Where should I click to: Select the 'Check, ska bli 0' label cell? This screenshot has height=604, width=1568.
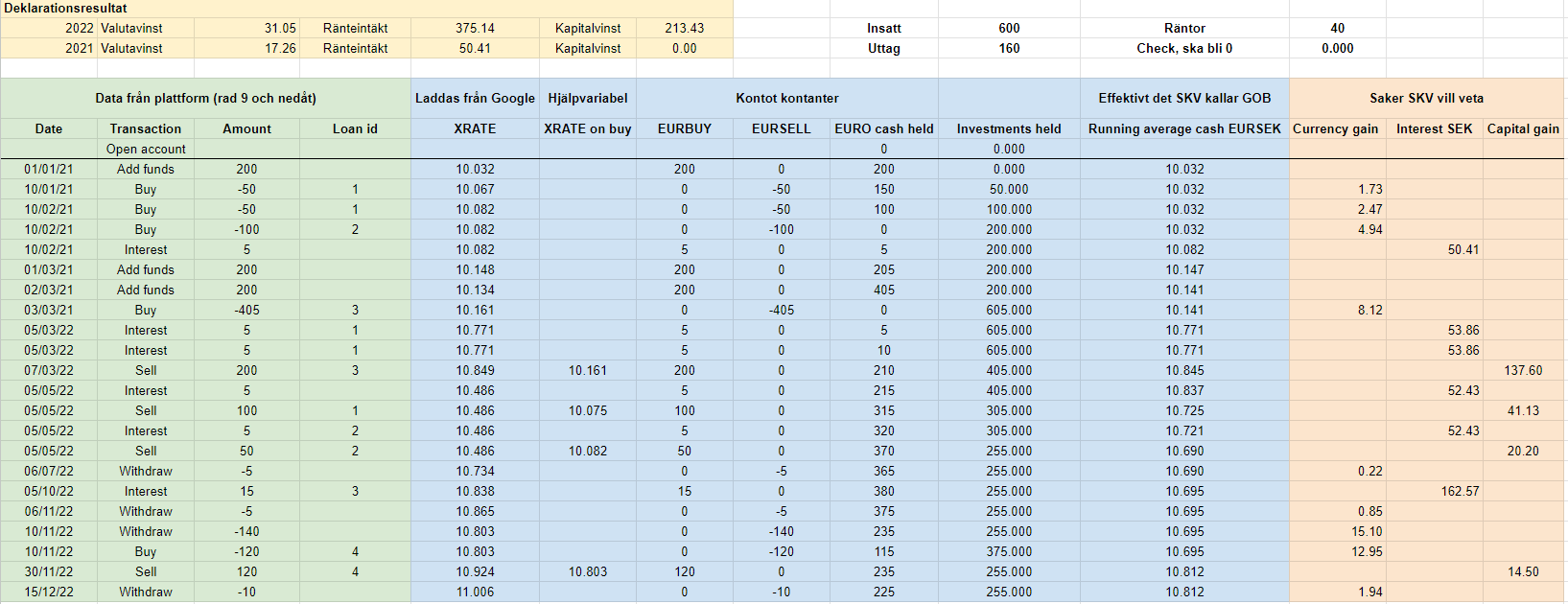(x=1184, y=48)
